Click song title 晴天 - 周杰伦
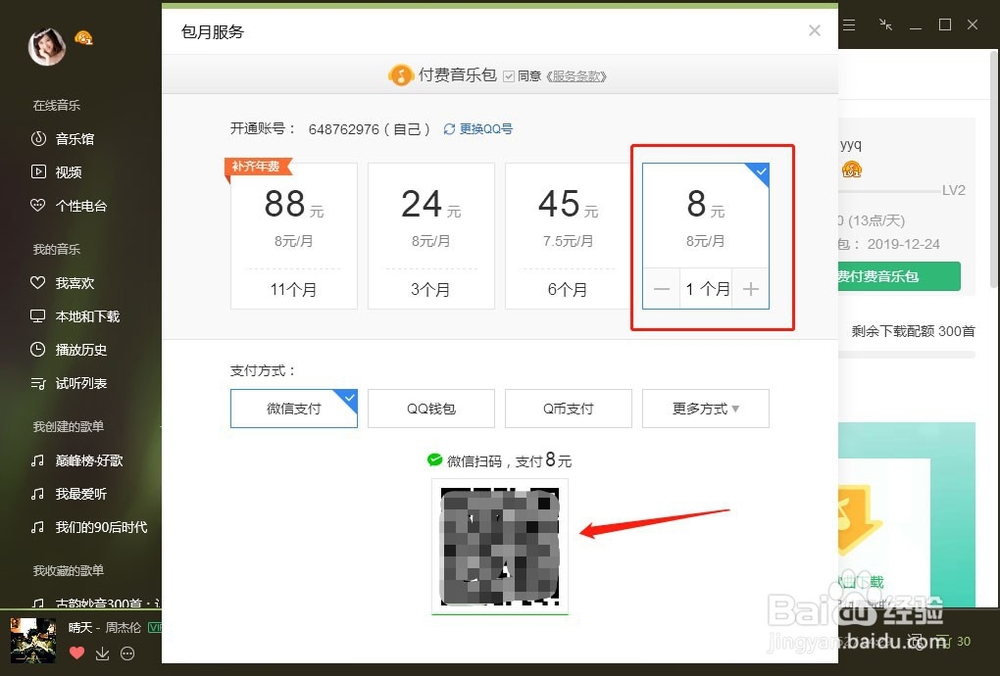The width and height of the screenshot is (1000, 676). [105, 628]
